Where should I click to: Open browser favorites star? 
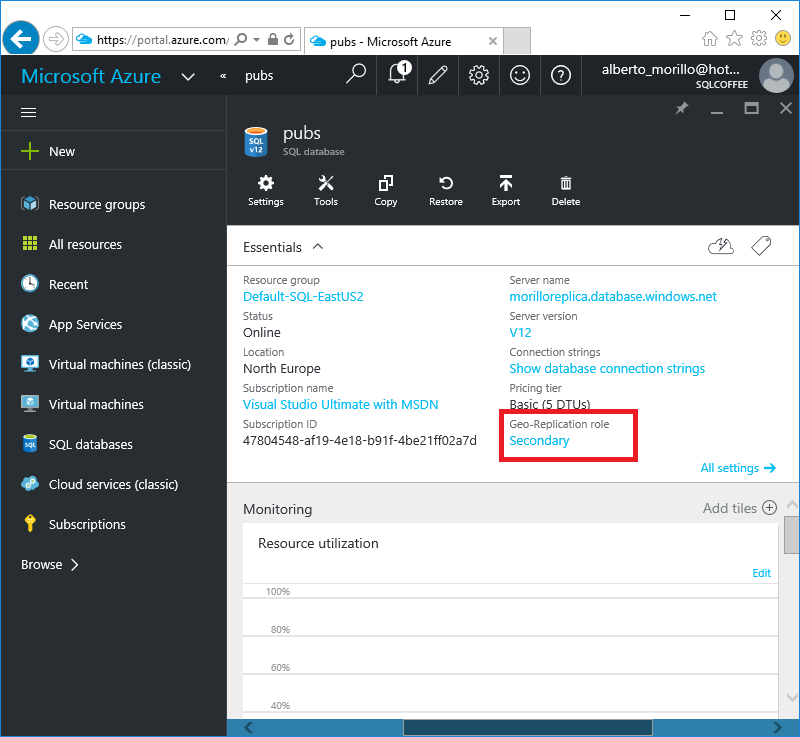(x=734, y=38)
